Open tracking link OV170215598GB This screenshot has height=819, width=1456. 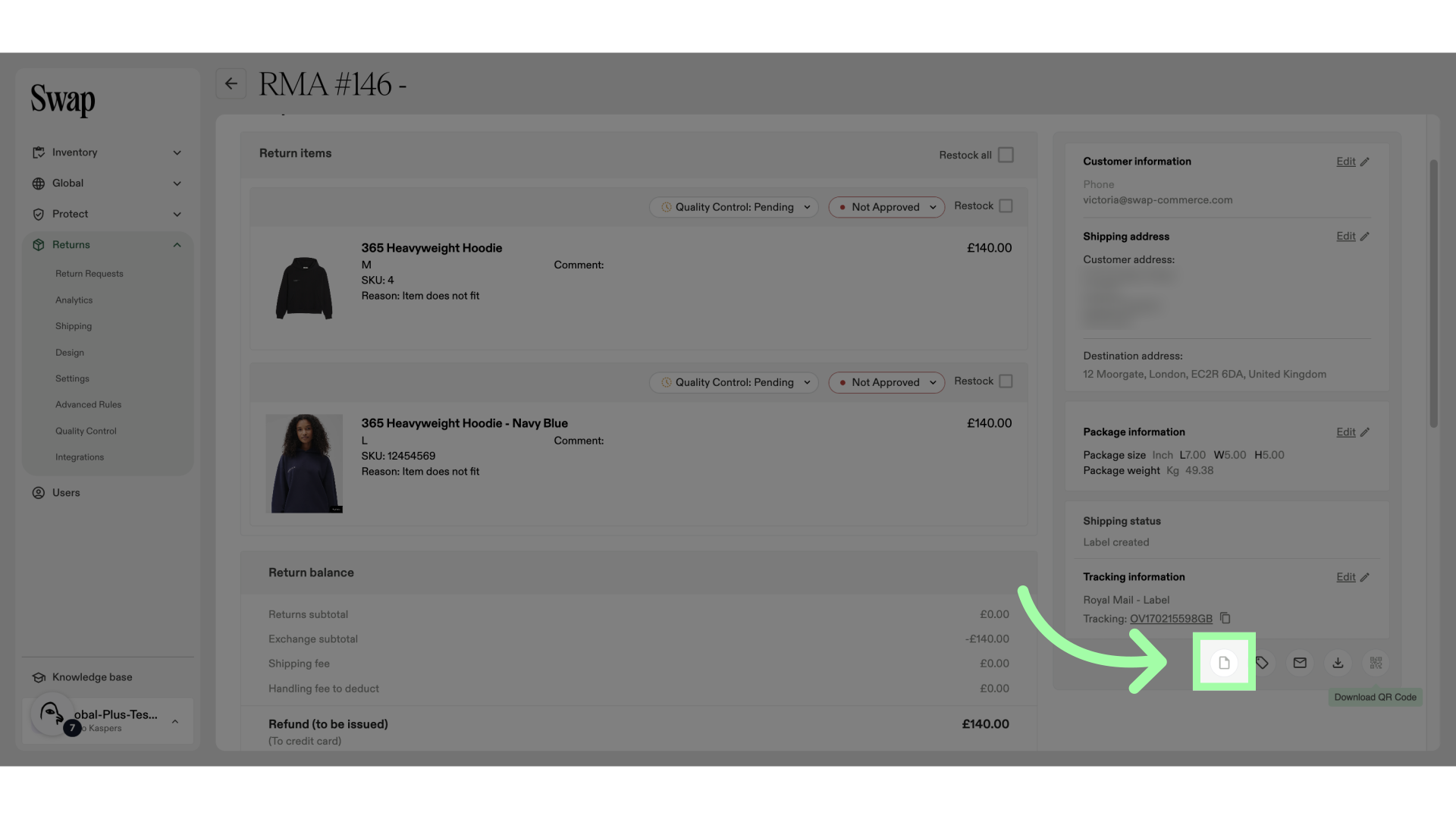[x=1171, y=619]
